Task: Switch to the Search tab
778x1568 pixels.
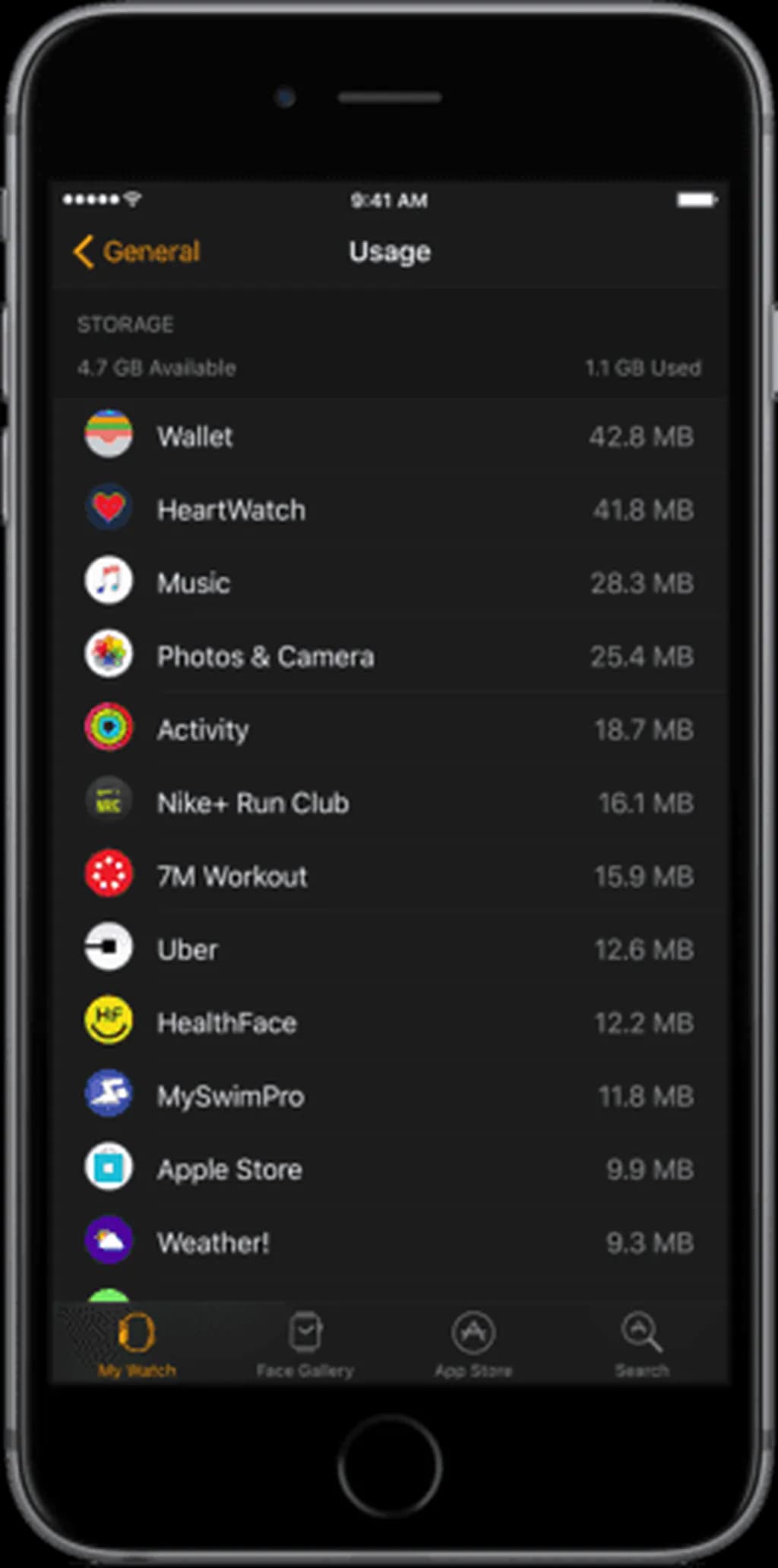Action: tap(642, 1343)
